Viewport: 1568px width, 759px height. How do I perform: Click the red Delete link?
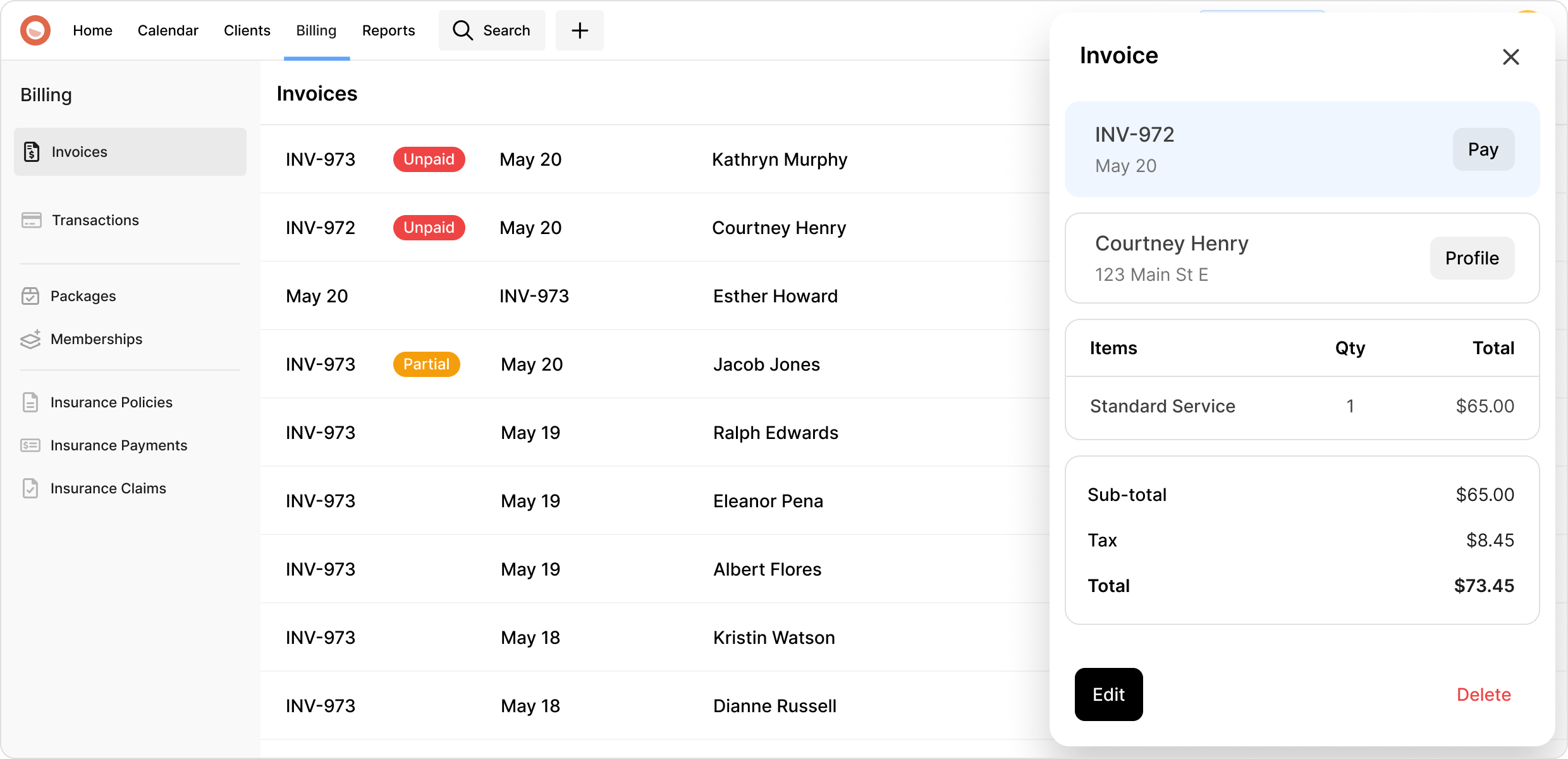1483,694
